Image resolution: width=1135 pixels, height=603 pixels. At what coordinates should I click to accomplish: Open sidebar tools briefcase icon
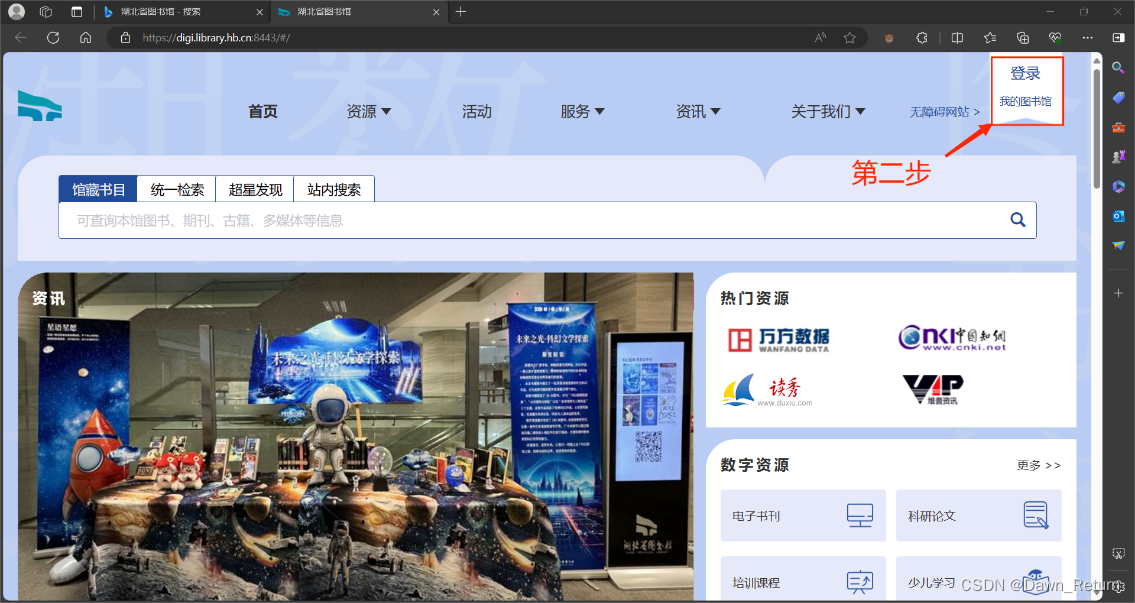tap(1118, 127)
